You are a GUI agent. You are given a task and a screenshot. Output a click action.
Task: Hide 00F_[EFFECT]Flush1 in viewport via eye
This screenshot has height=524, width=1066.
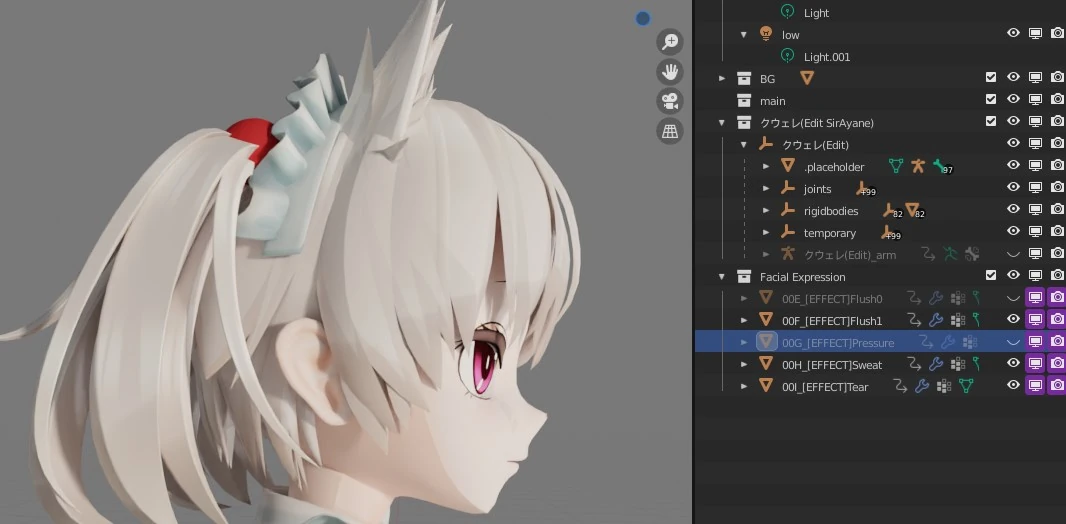click(1013, 319)
